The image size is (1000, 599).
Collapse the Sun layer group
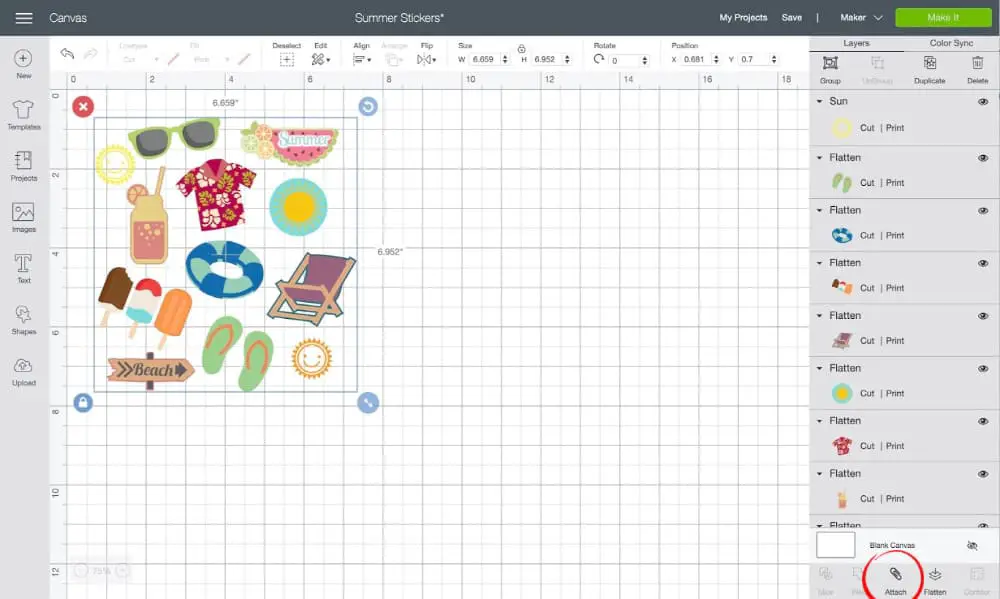(x=820, y=101)
